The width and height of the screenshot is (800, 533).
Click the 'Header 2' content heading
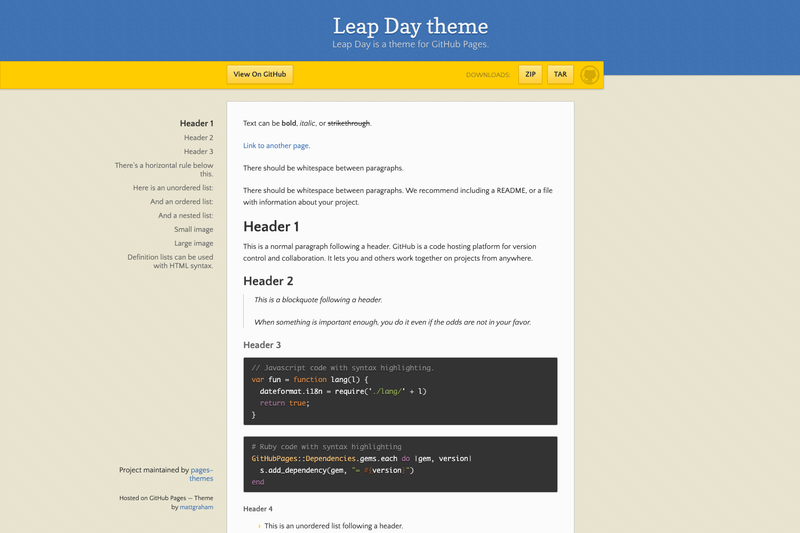coord(268,281)
